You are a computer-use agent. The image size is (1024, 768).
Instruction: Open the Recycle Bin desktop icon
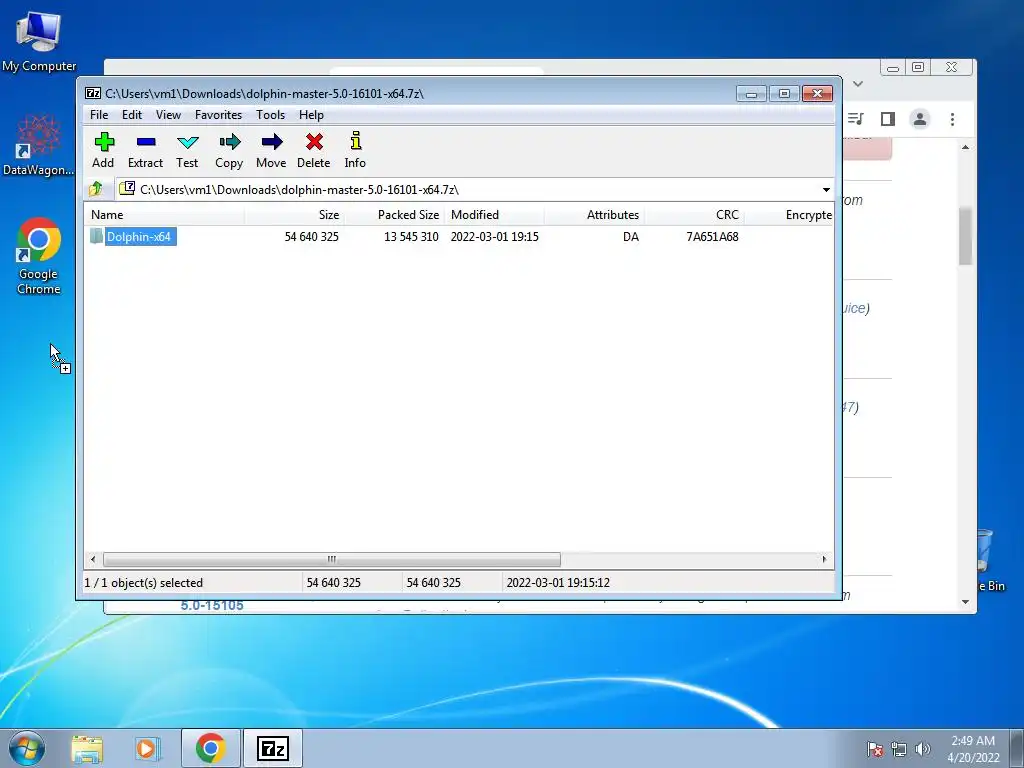coord(991,562)
